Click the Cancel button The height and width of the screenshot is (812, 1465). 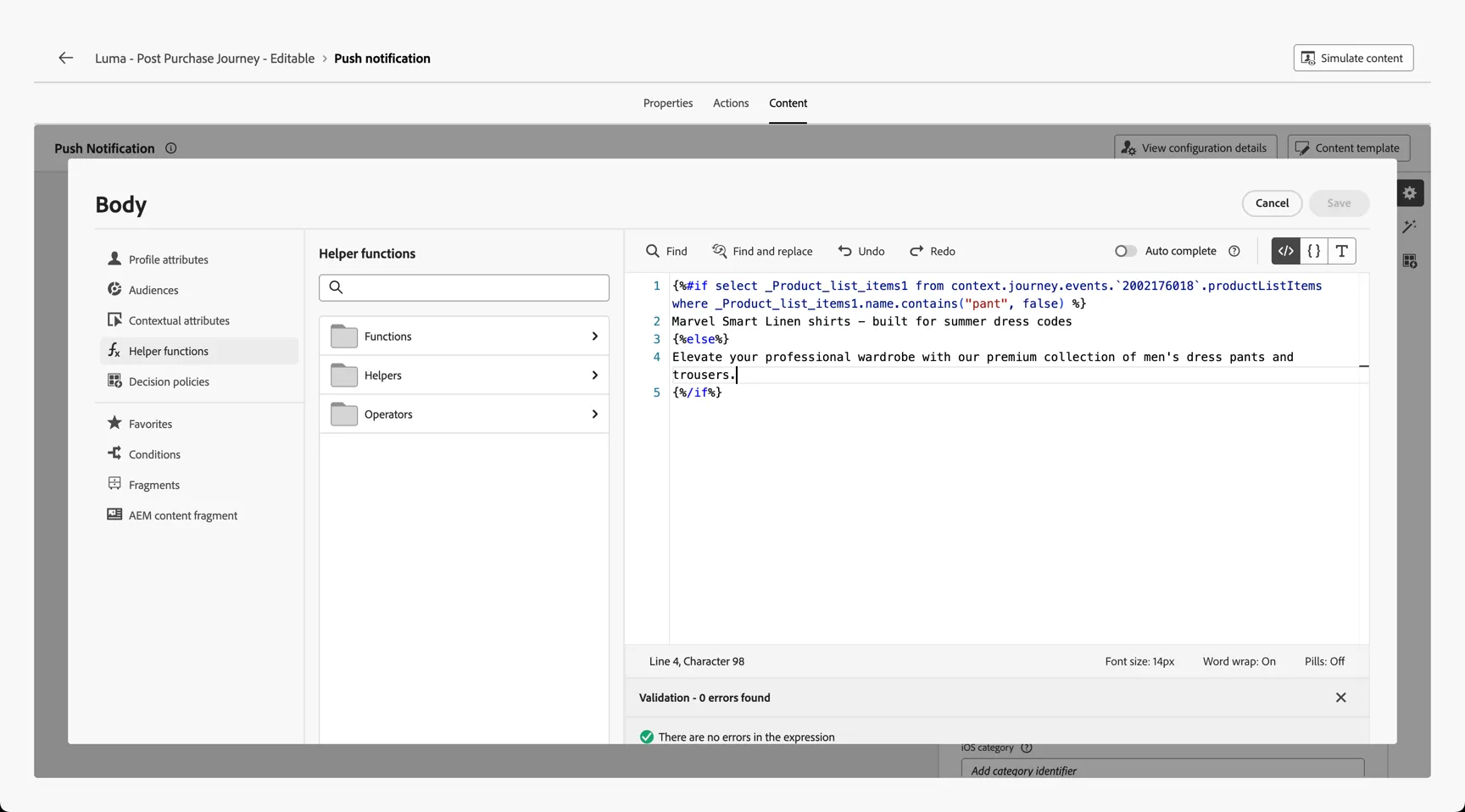point(1272,203)
